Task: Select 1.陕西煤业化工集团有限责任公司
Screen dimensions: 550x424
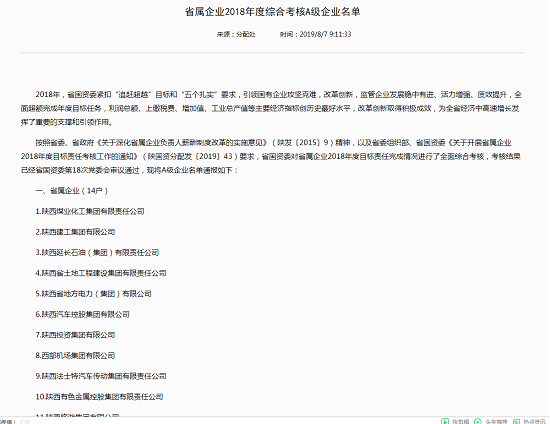Action: 90,211
